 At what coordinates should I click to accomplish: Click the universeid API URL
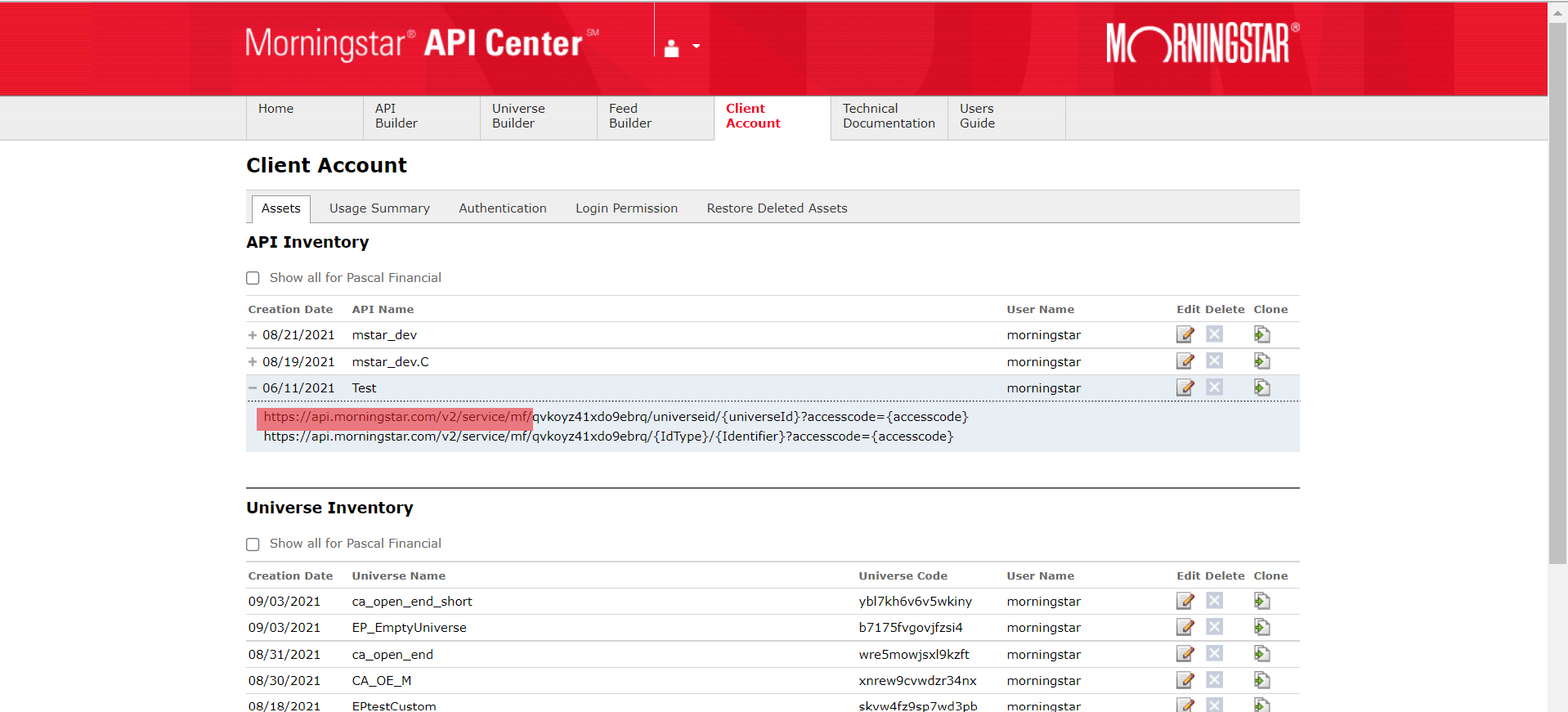616,417
